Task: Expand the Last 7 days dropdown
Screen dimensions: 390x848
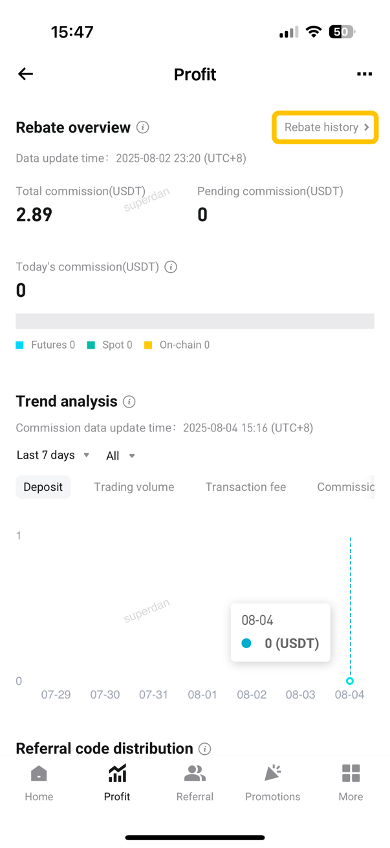Action: coord(53,455)
